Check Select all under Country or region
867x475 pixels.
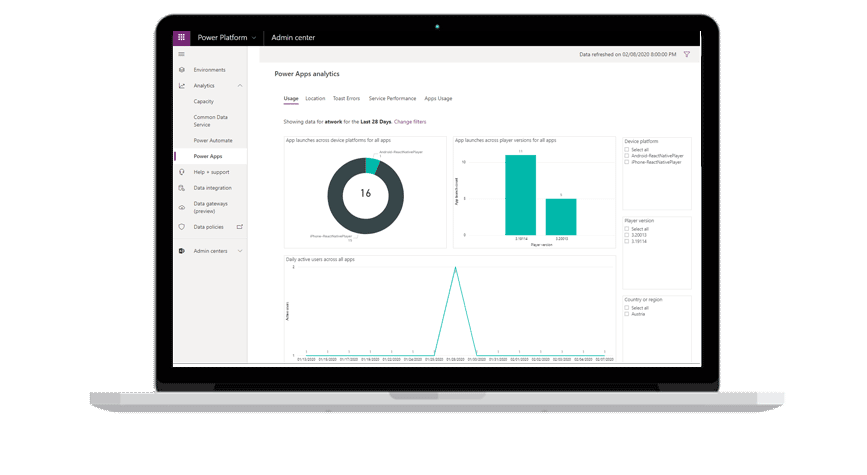pos(626,307)
